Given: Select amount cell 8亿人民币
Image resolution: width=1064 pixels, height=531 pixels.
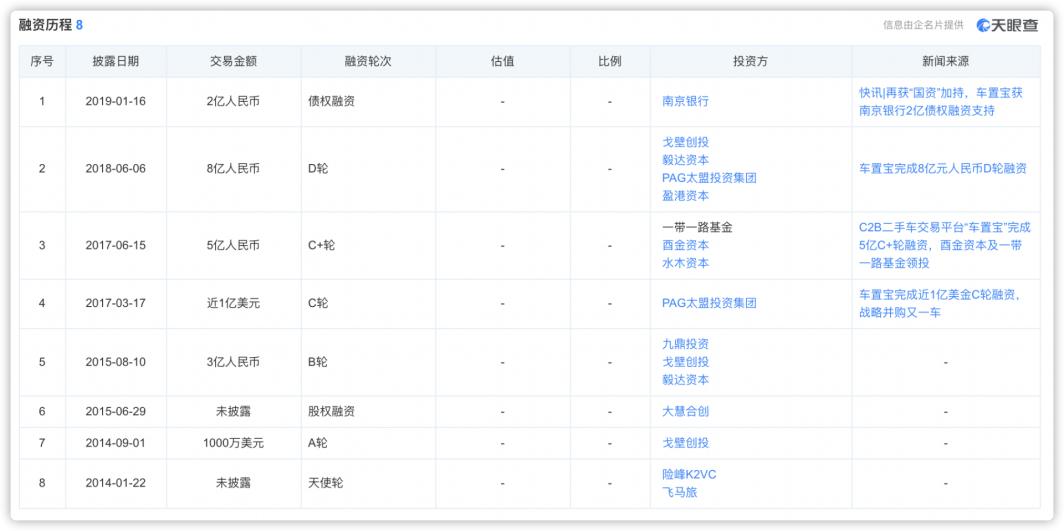Looking at the screenshot, I should pyautogui.click(x=233, y=168).
